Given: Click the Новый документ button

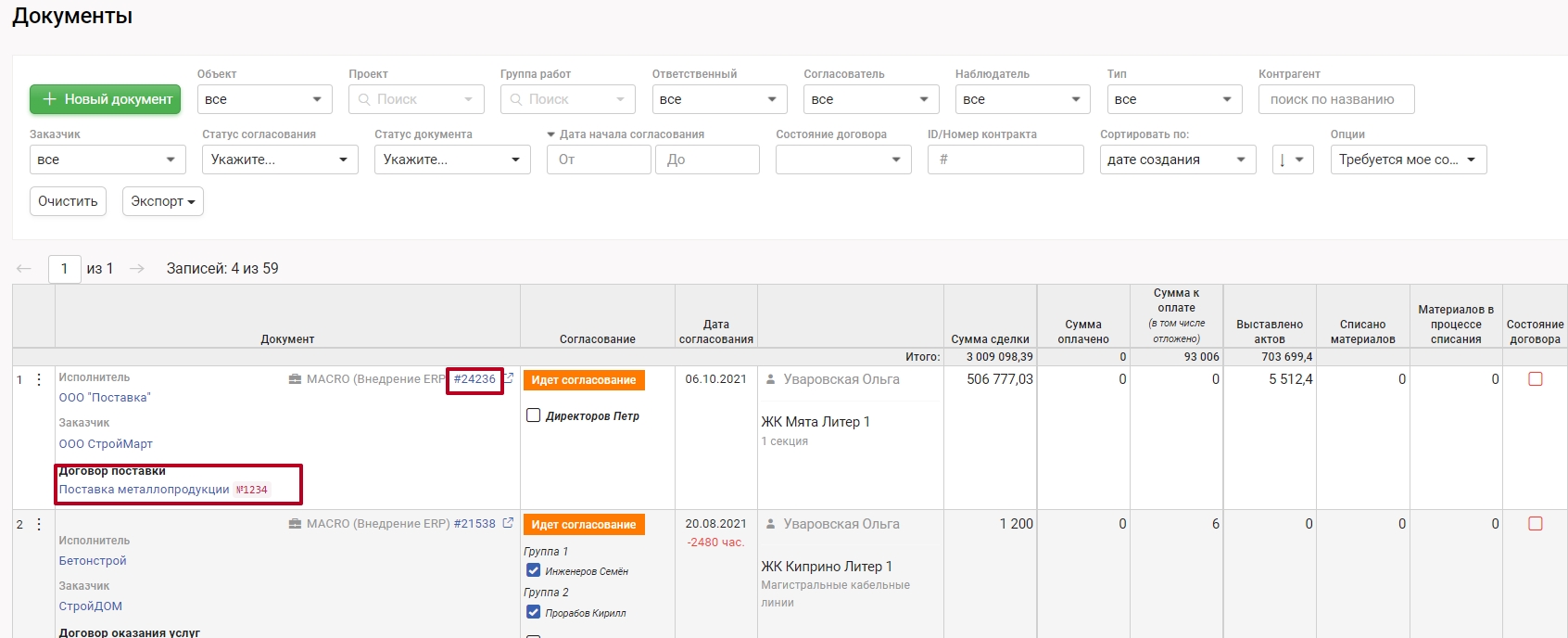Looking at the screenshot, I should tap(105, 99).
